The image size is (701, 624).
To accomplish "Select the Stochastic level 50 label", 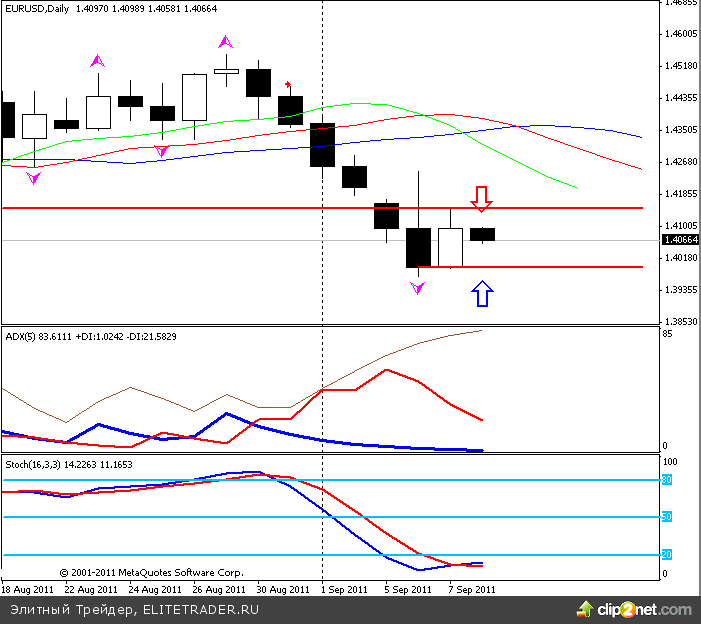I will pos(666,517).
